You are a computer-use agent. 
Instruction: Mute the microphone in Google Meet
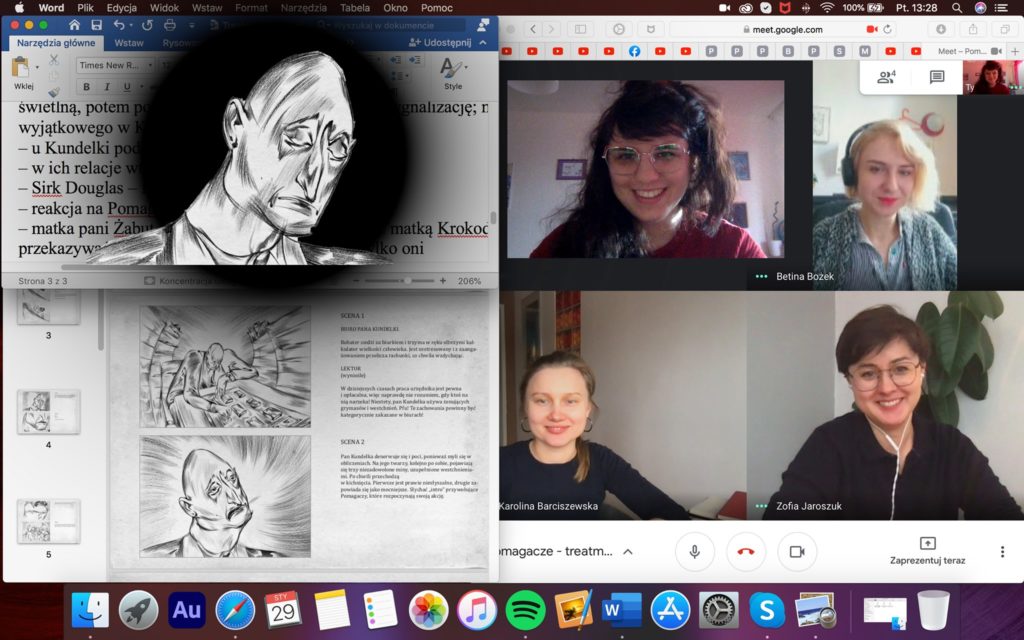point(694,551)
